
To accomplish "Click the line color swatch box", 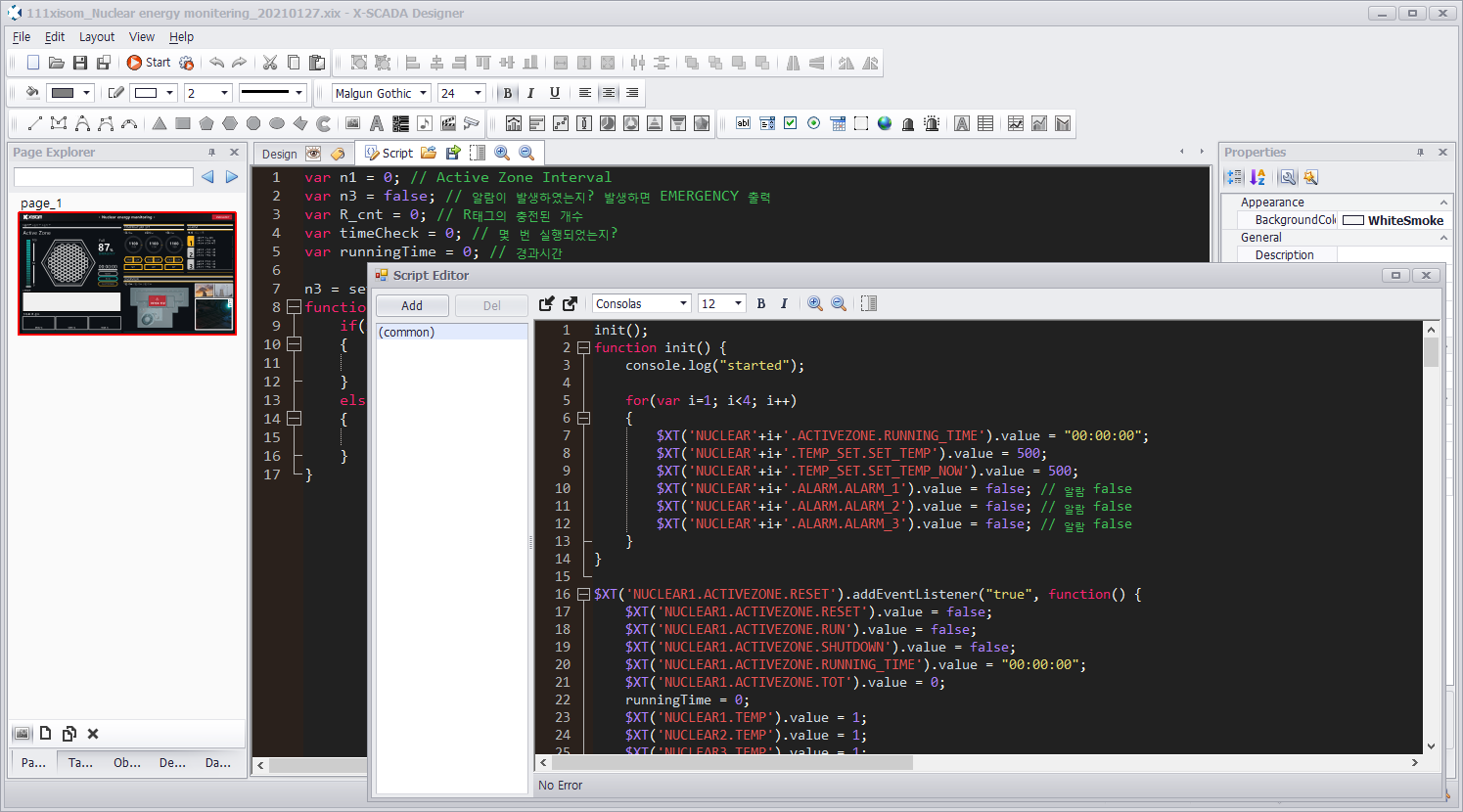I will coord(145,93).
